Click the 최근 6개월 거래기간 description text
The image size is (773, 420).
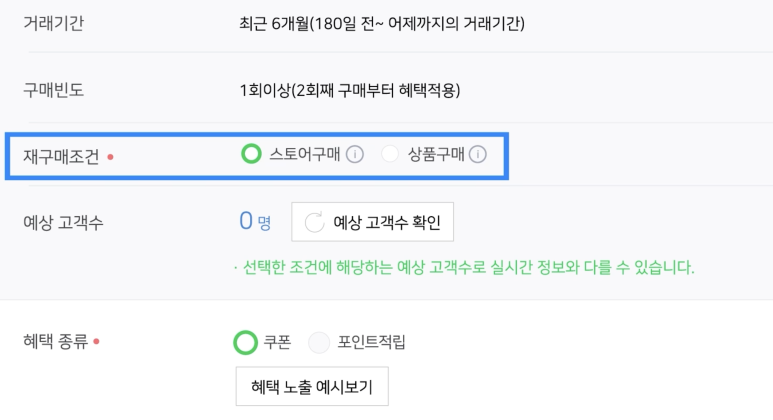382,23
